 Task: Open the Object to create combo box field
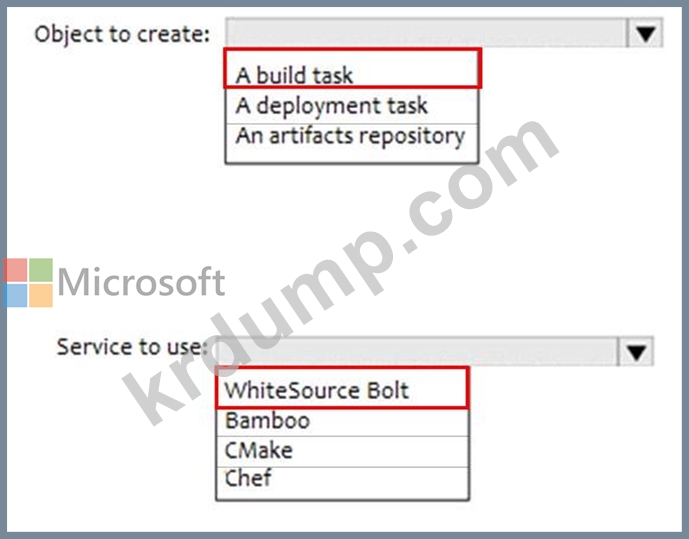click(x=426, y=34)
